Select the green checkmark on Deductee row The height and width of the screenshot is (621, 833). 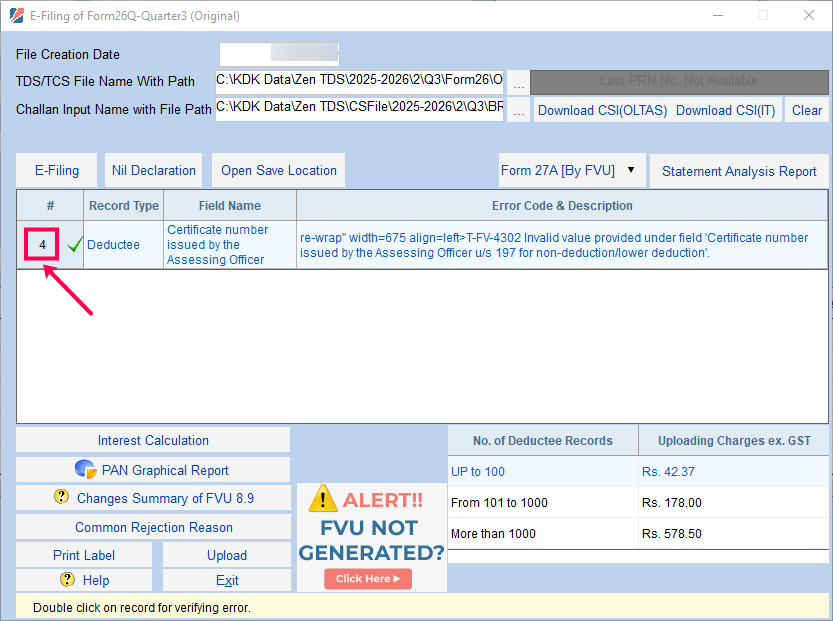[75, 244]
